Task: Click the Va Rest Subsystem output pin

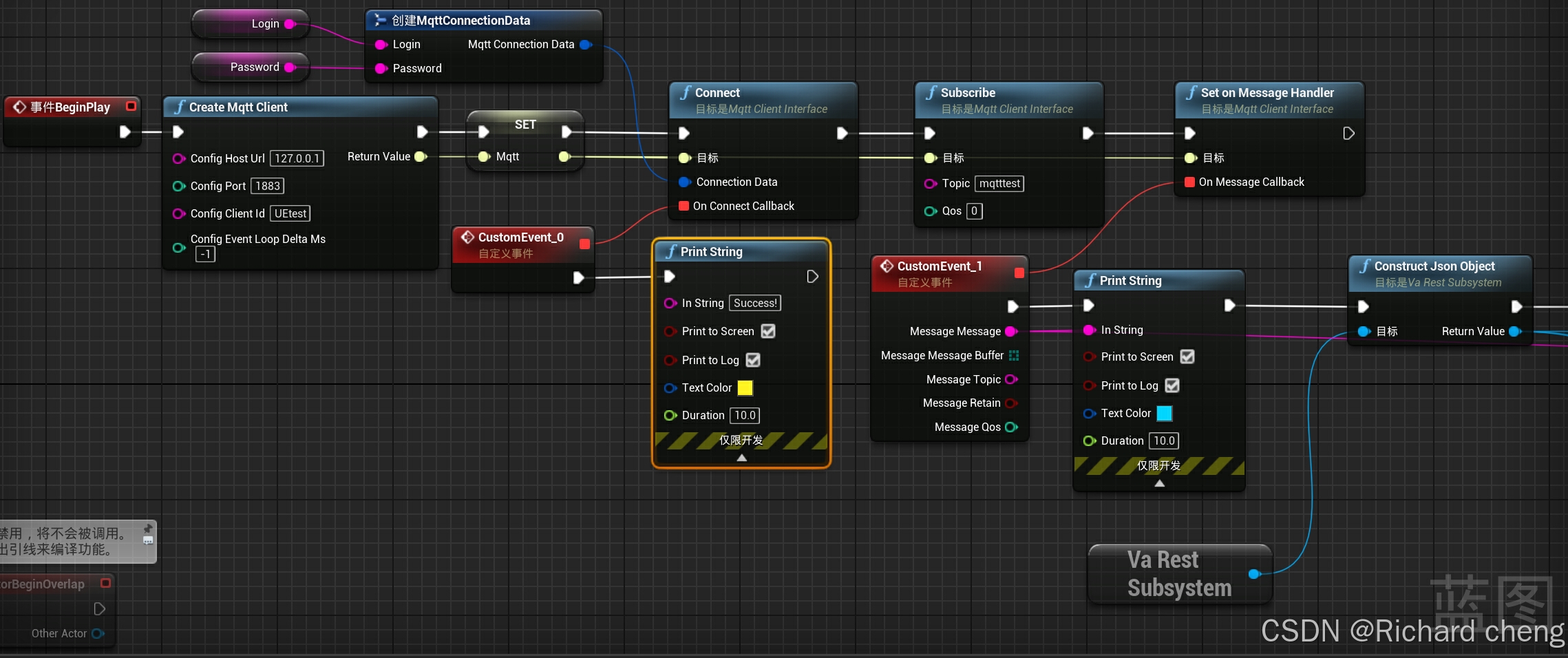Action: pyautogui.click(x=1254, y=573)
